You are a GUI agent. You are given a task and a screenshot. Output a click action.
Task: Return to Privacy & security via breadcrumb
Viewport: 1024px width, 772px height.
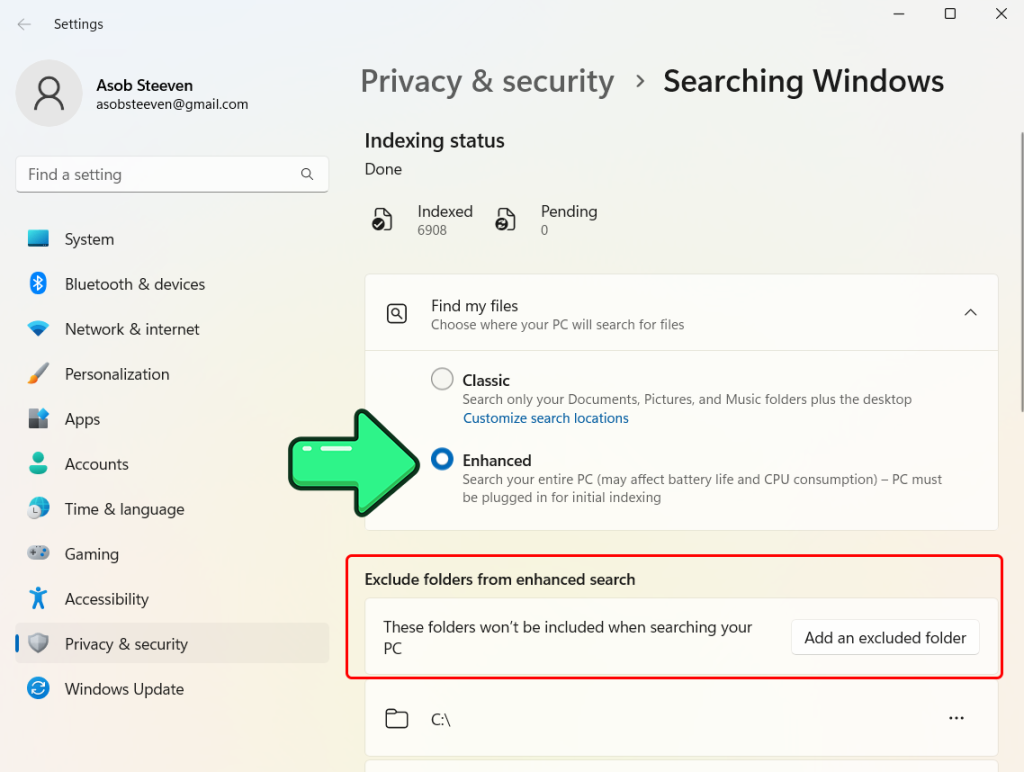click(x=487, y=81)
